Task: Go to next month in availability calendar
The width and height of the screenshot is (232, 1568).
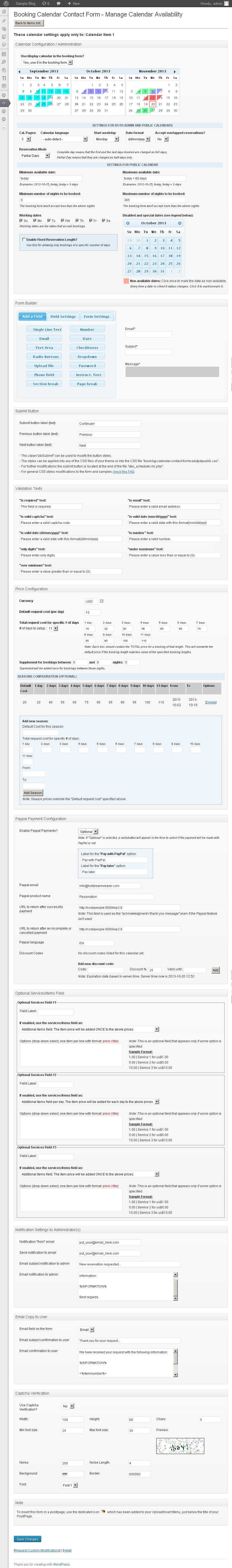Action: point(175,71)
